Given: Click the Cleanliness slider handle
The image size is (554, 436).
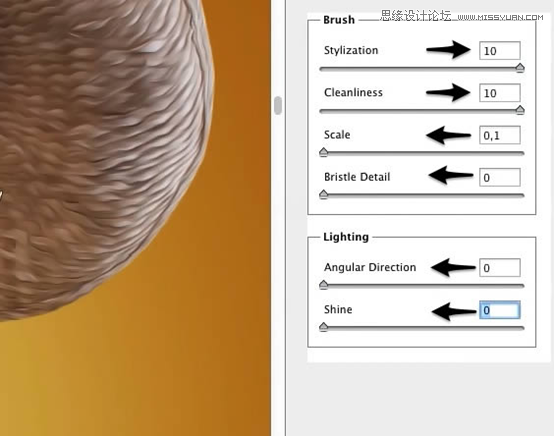Looking at the screenshot, I should coord(520,110).
